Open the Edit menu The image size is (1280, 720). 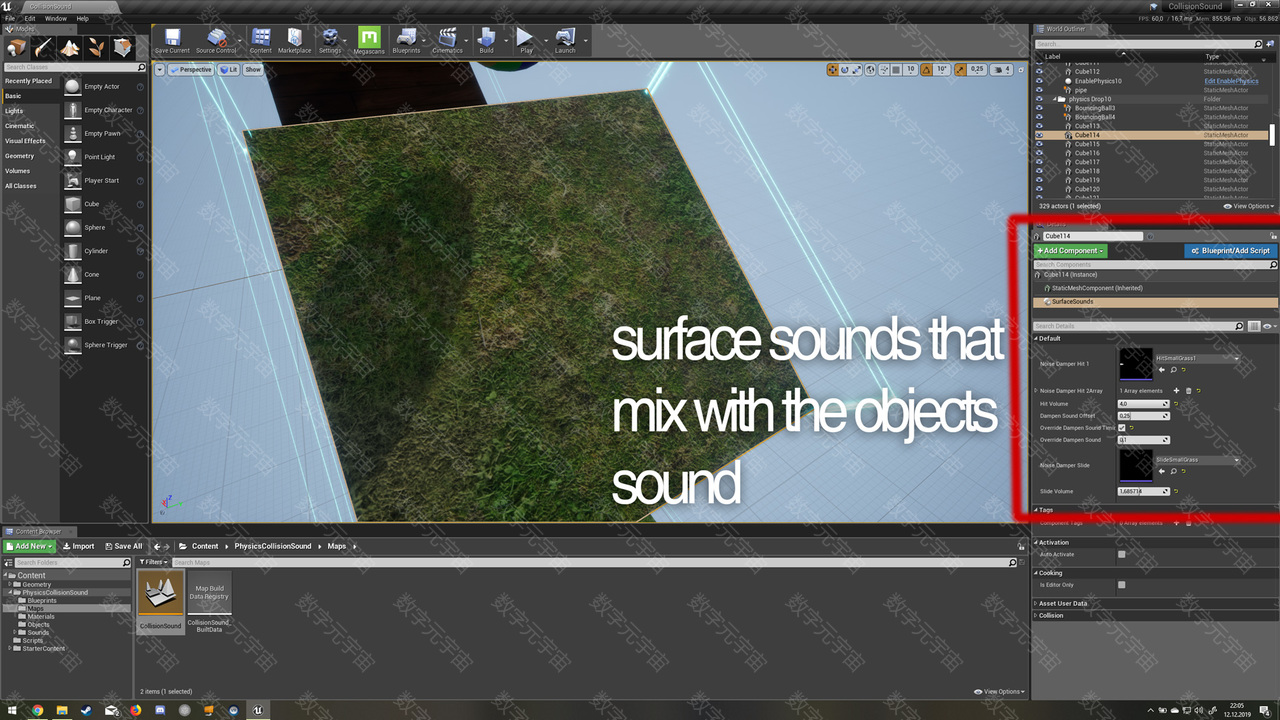[x=30, y=18]
